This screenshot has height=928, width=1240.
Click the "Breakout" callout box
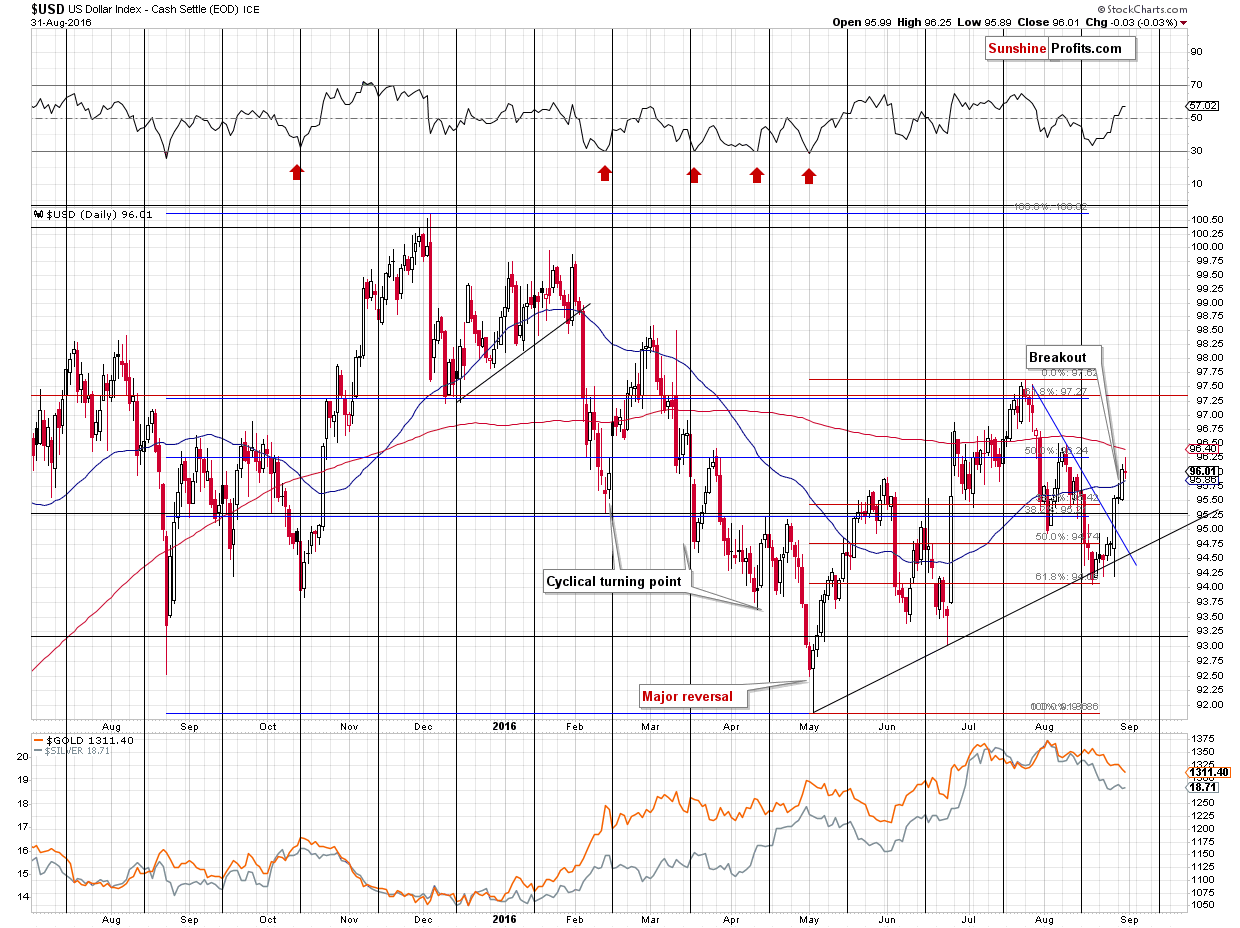click(1064, 357)
